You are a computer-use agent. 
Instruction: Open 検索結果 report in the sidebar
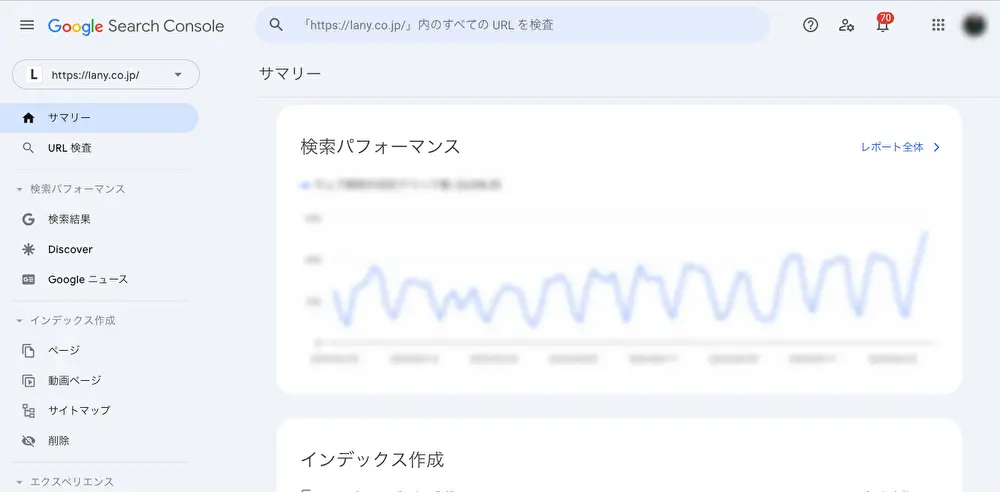(70, 219)
